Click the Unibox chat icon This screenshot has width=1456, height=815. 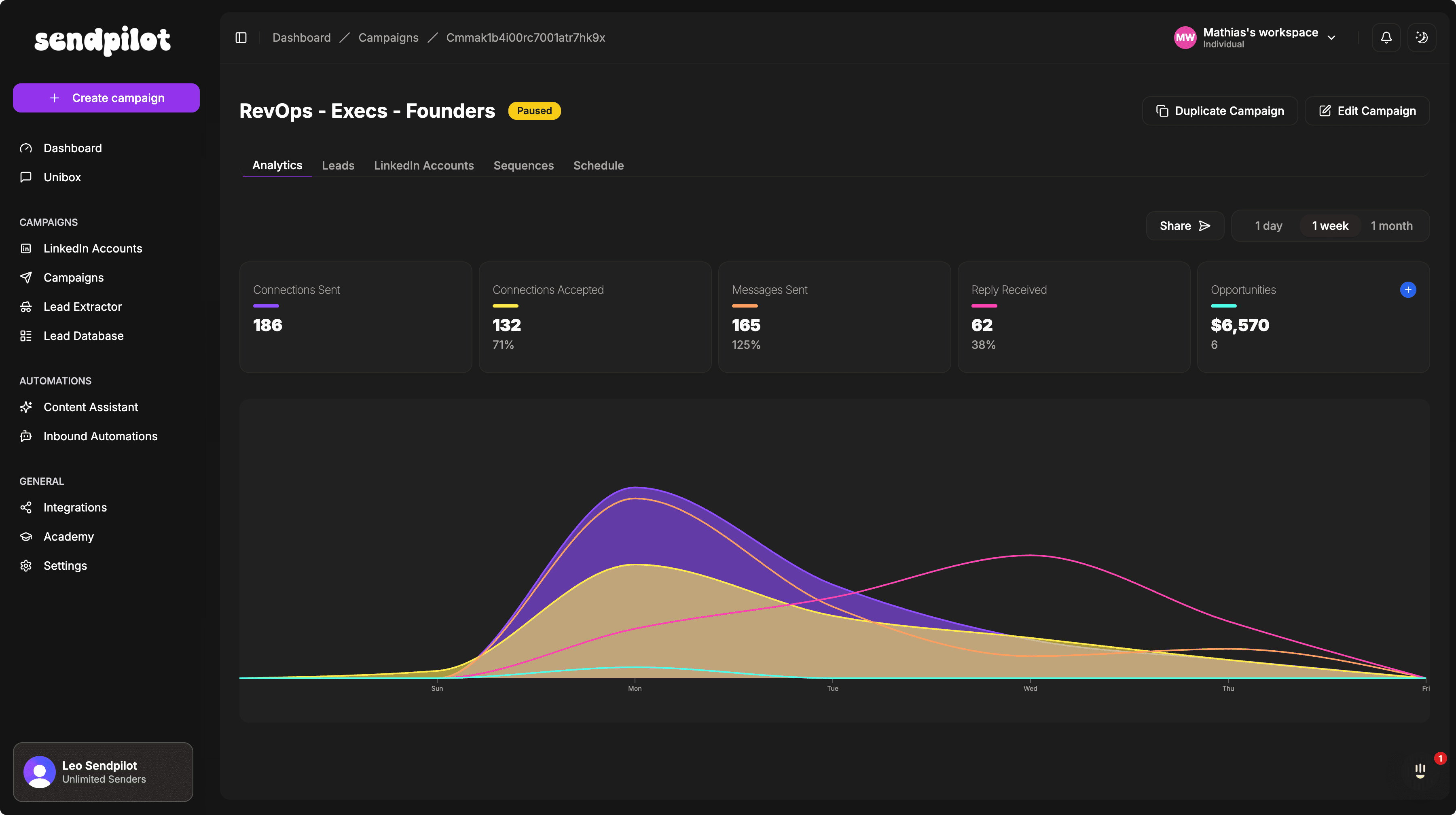26,177
